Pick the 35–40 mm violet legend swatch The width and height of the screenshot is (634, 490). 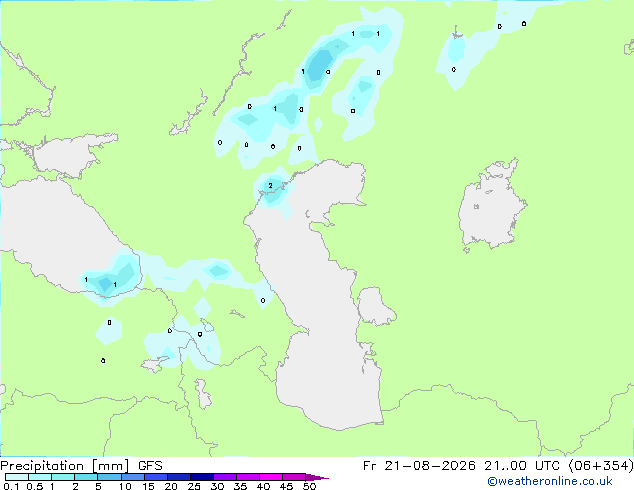pyautogui.click(x=248, y=477)
